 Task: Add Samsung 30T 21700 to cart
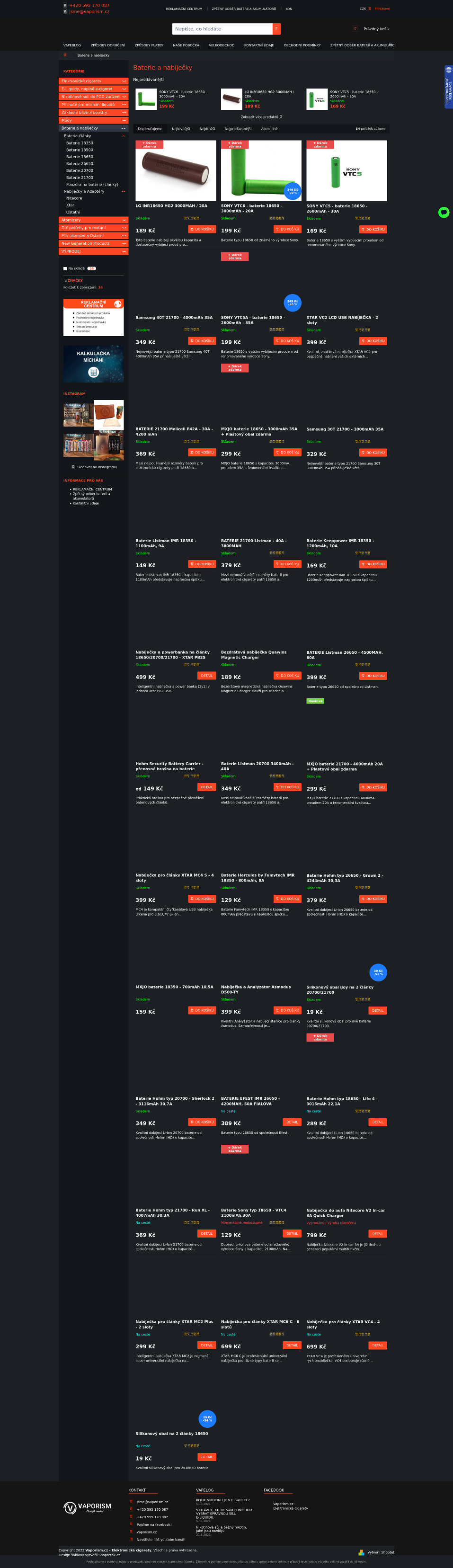(x=373, y=452)
